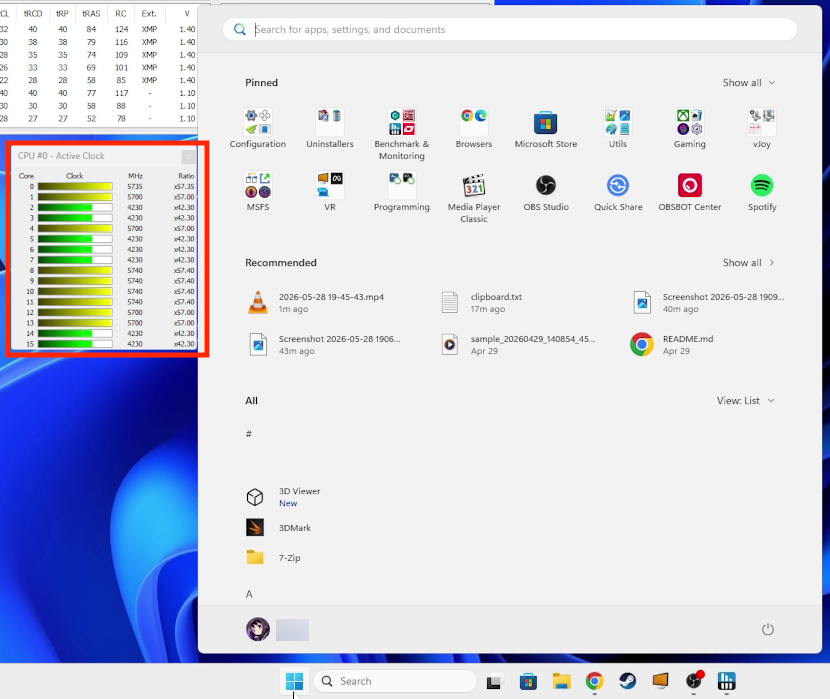The width and height of the screenshot is (830, 699).
Task: Open Google Chrome on the taskbar
Action: click(x=594, y=681)
